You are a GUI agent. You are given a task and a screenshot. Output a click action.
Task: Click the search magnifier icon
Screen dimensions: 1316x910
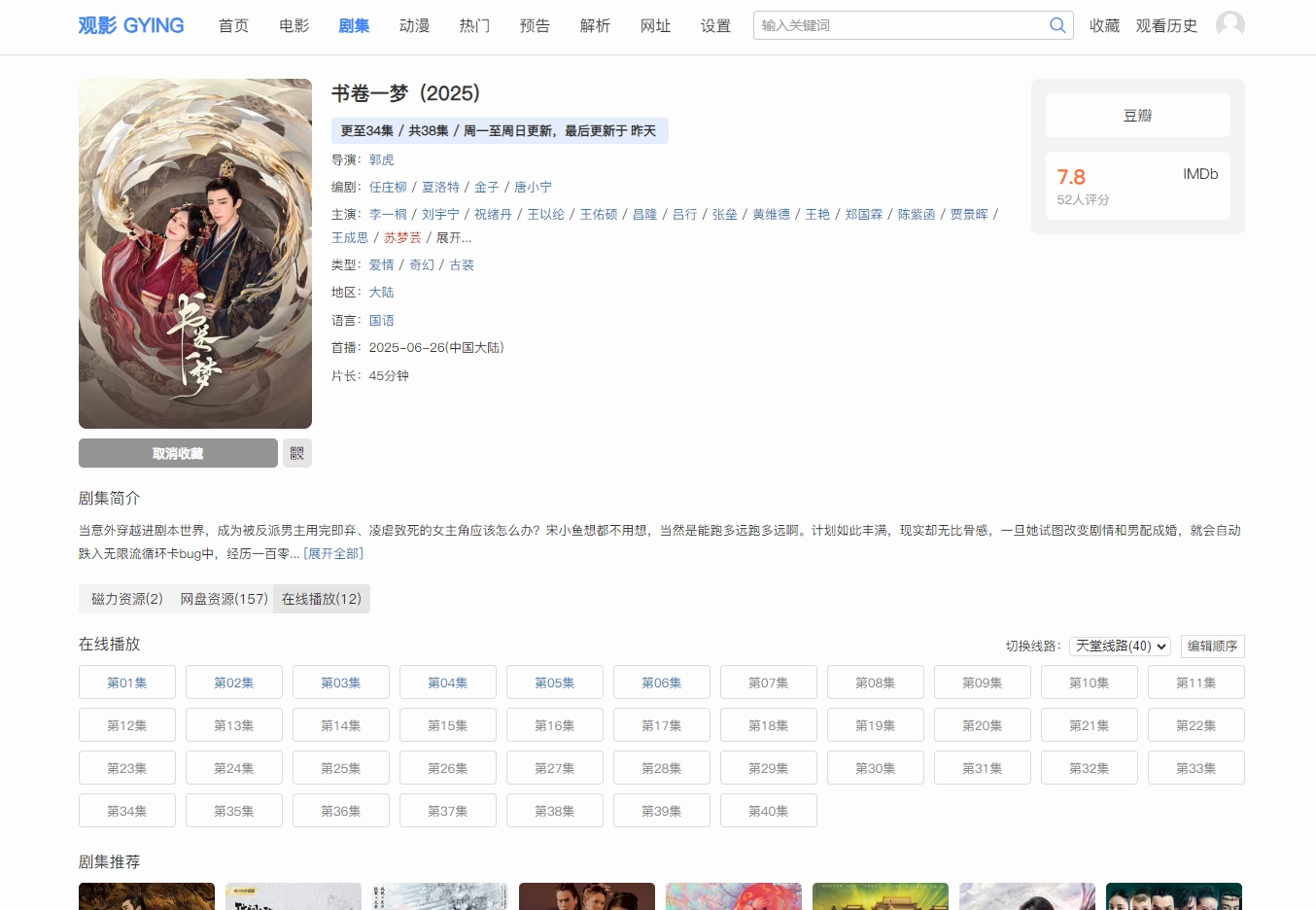tap(1057, 25)
